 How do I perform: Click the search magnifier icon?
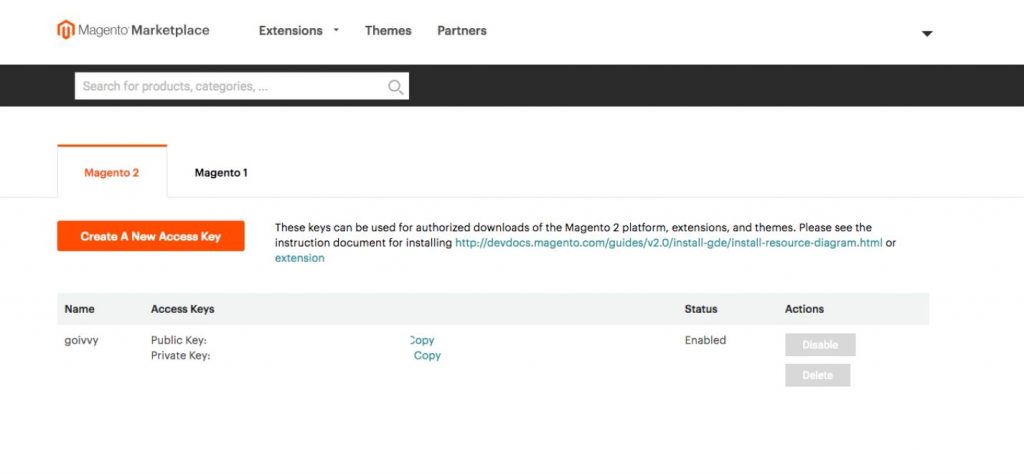395,87
